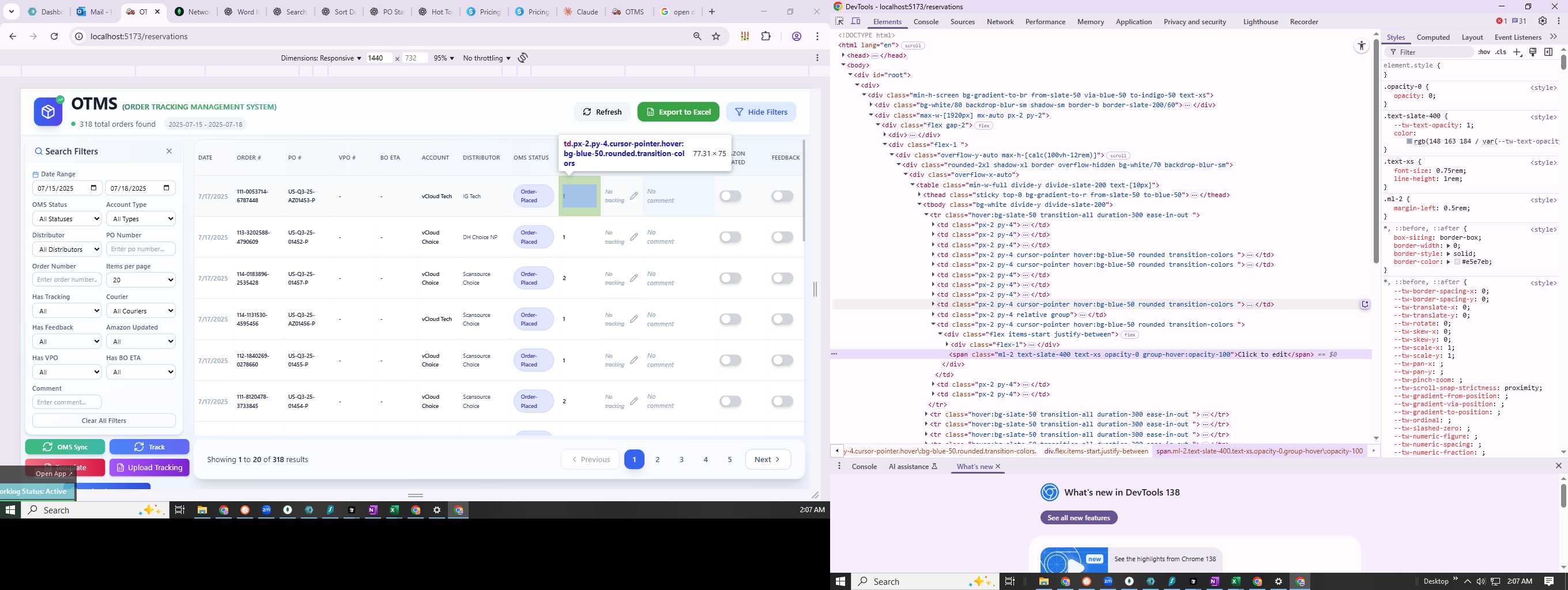Image resolution: width=1568 pixels, height=590 pixels.
Task: Expand the <thead> node in DOM tree
Action: coord(919,195)
